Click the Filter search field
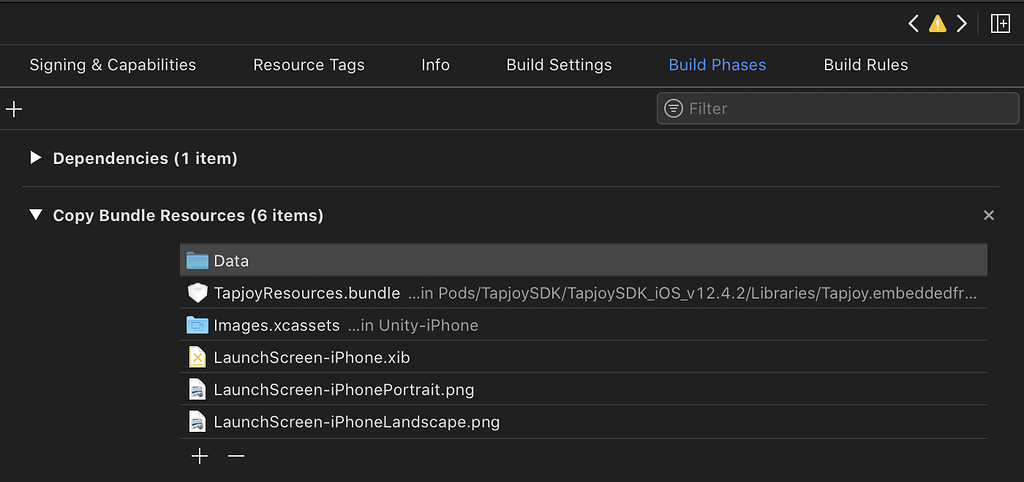 pyautogui.click(x=830, y=108)
